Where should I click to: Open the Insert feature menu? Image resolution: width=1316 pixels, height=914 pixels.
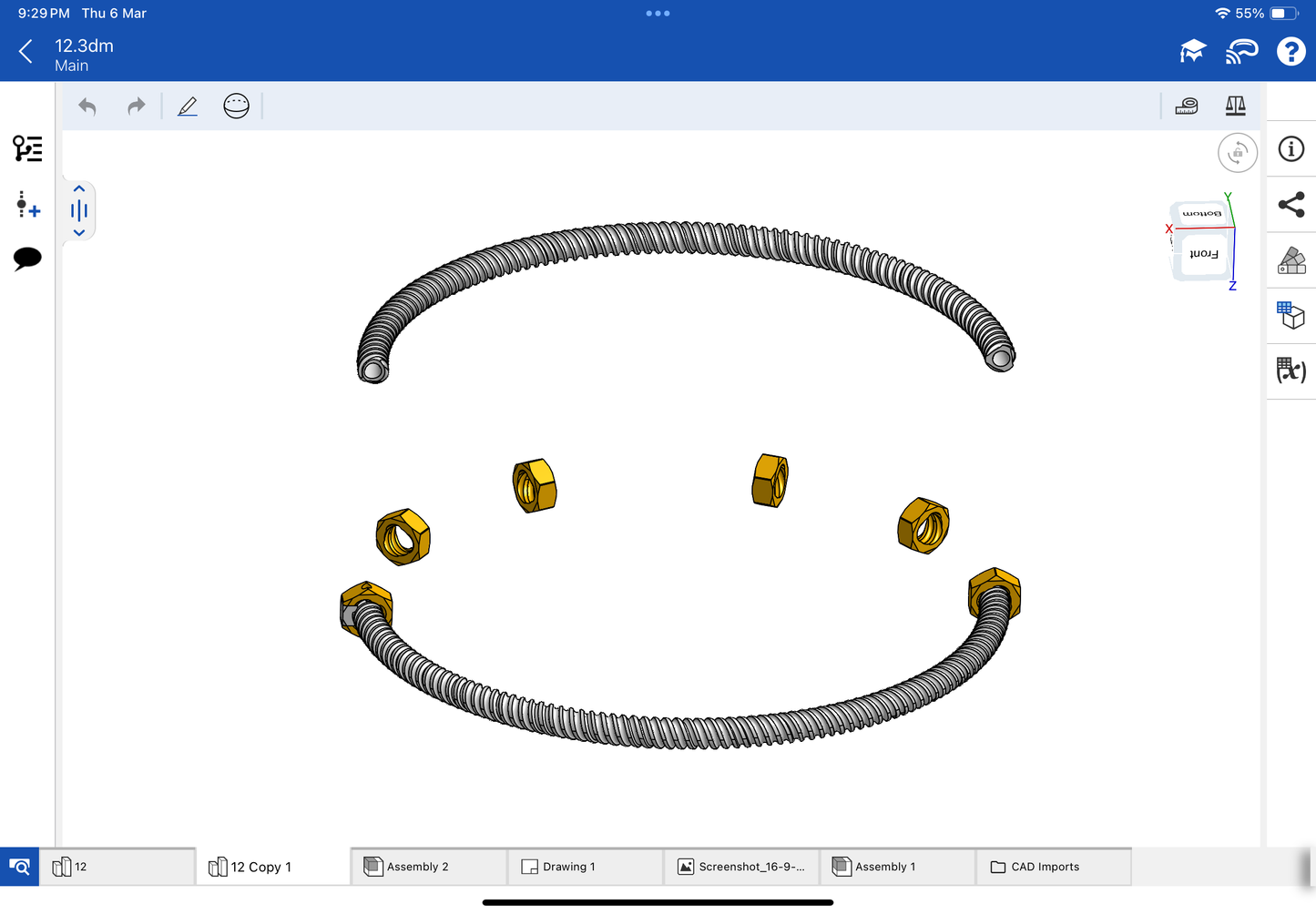tap(27, 204)
